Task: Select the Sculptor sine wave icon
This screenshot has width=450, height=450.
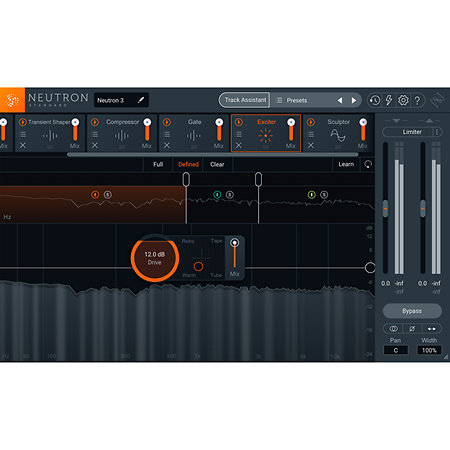Action: click(338, 135)
